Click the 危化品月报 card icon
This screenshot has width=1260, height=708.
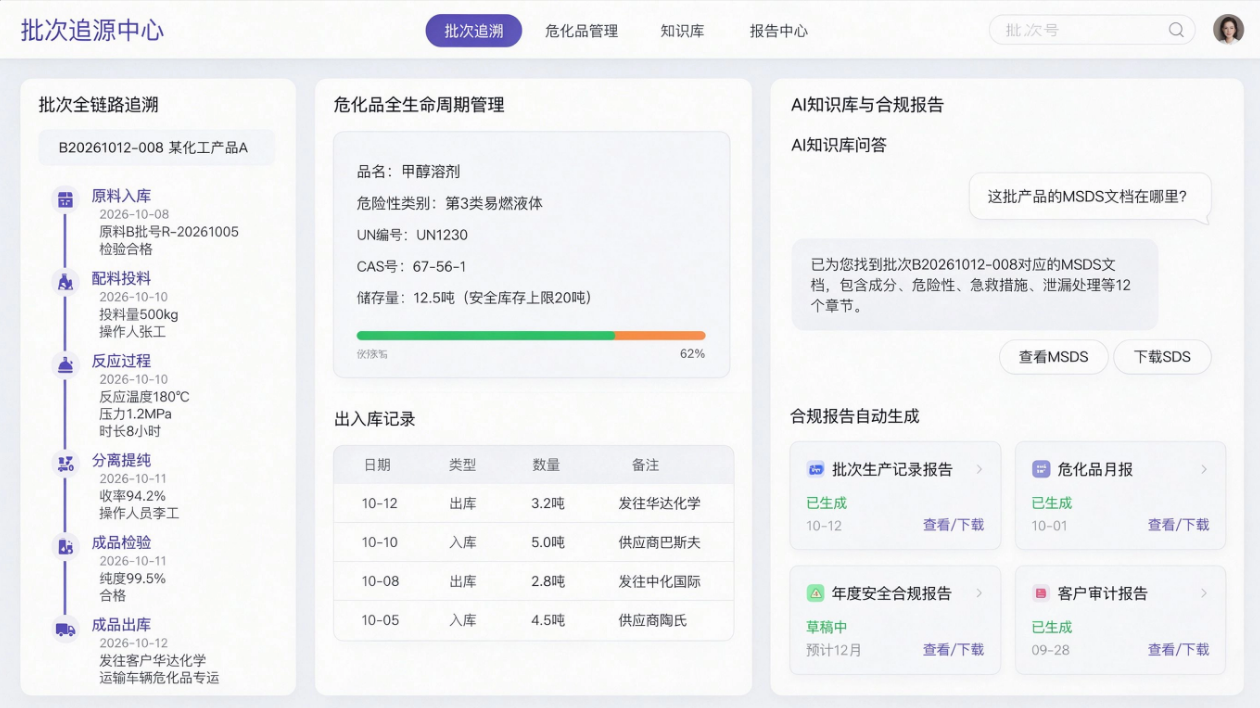(1040, 469)
